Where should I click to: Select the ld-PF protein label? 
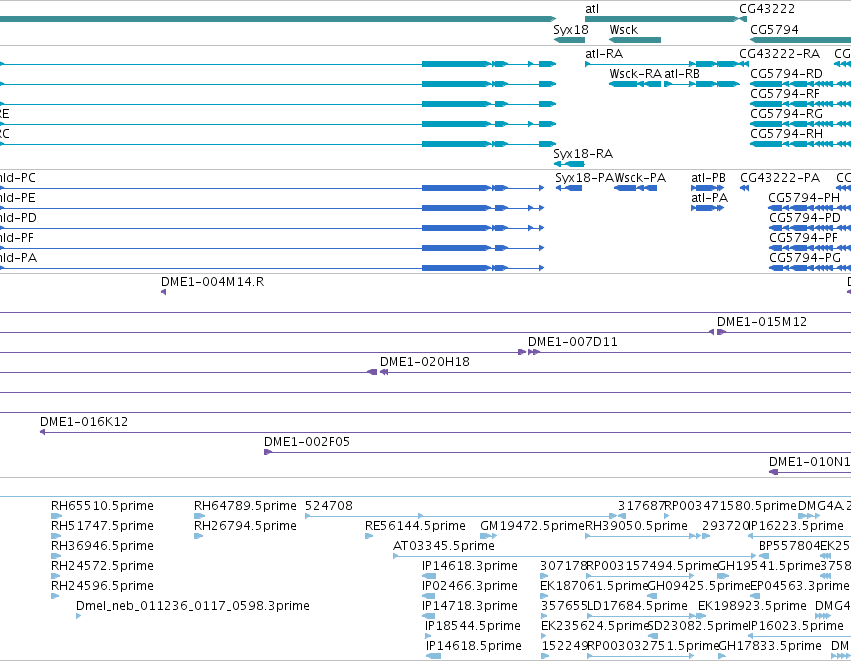[x=16, y=238]
